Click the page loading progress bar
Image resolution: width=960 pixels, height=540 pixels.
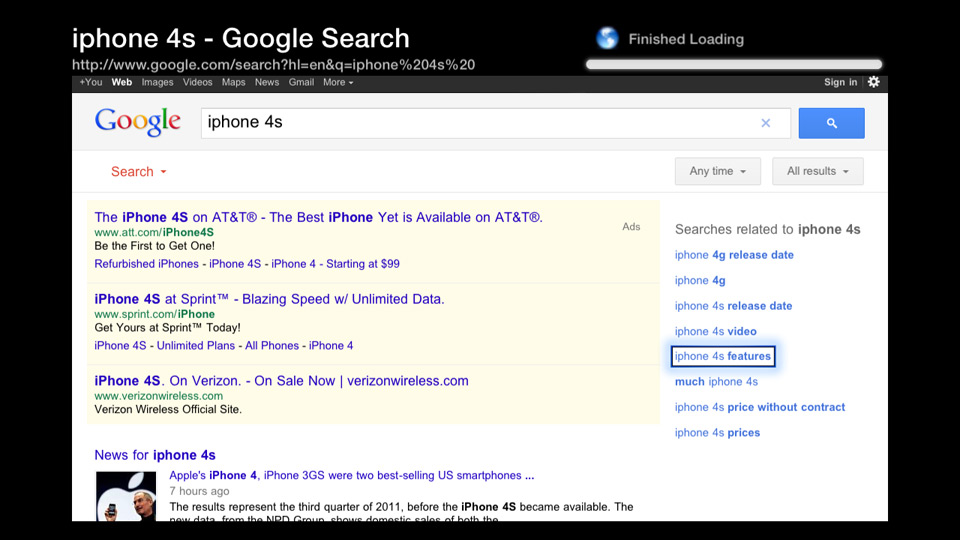pyautogui.click(x=734, y=64)
